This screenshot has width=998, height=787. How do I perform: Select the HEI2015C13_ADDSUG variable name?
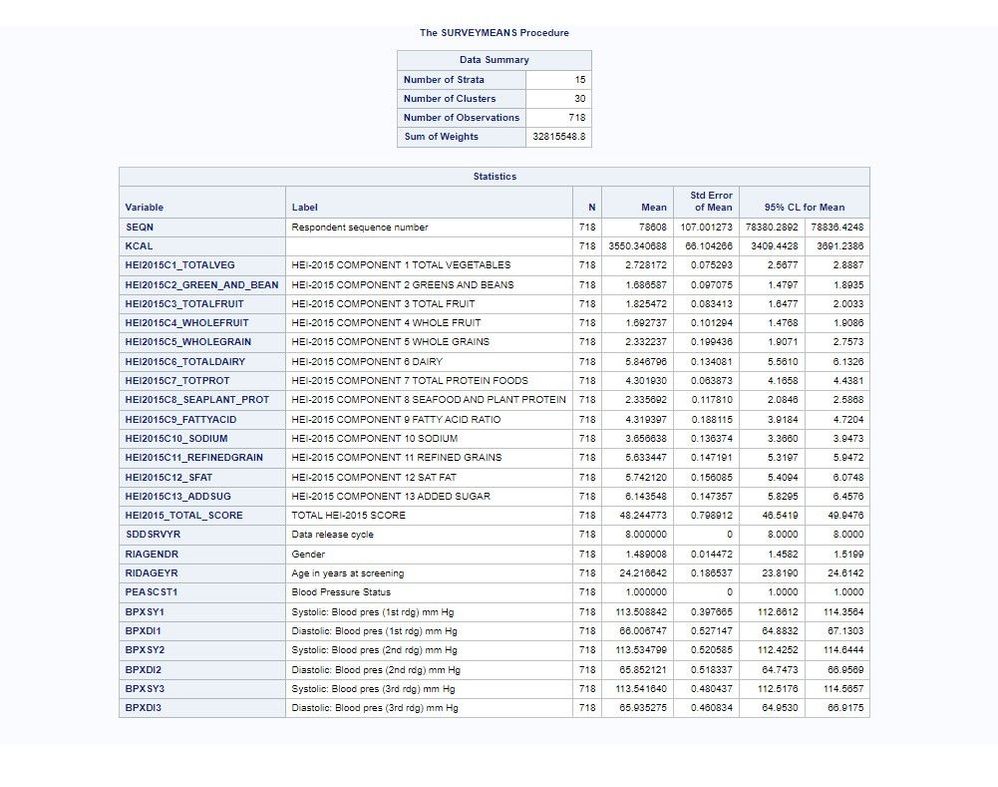[x=178, y=497]
